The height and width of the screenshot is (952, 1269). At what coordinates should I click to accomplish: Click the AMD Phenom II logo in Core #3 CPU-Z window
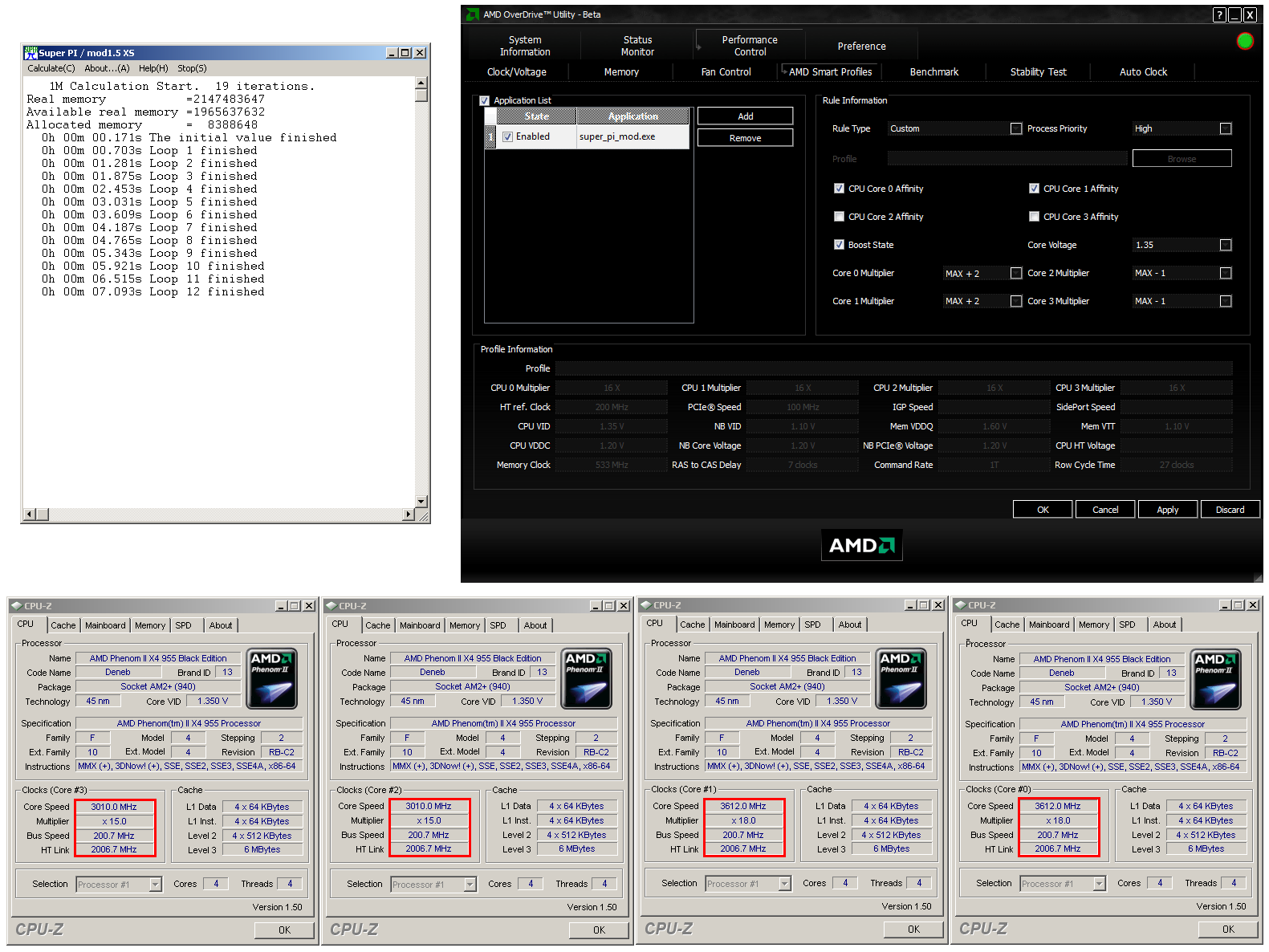273,678
